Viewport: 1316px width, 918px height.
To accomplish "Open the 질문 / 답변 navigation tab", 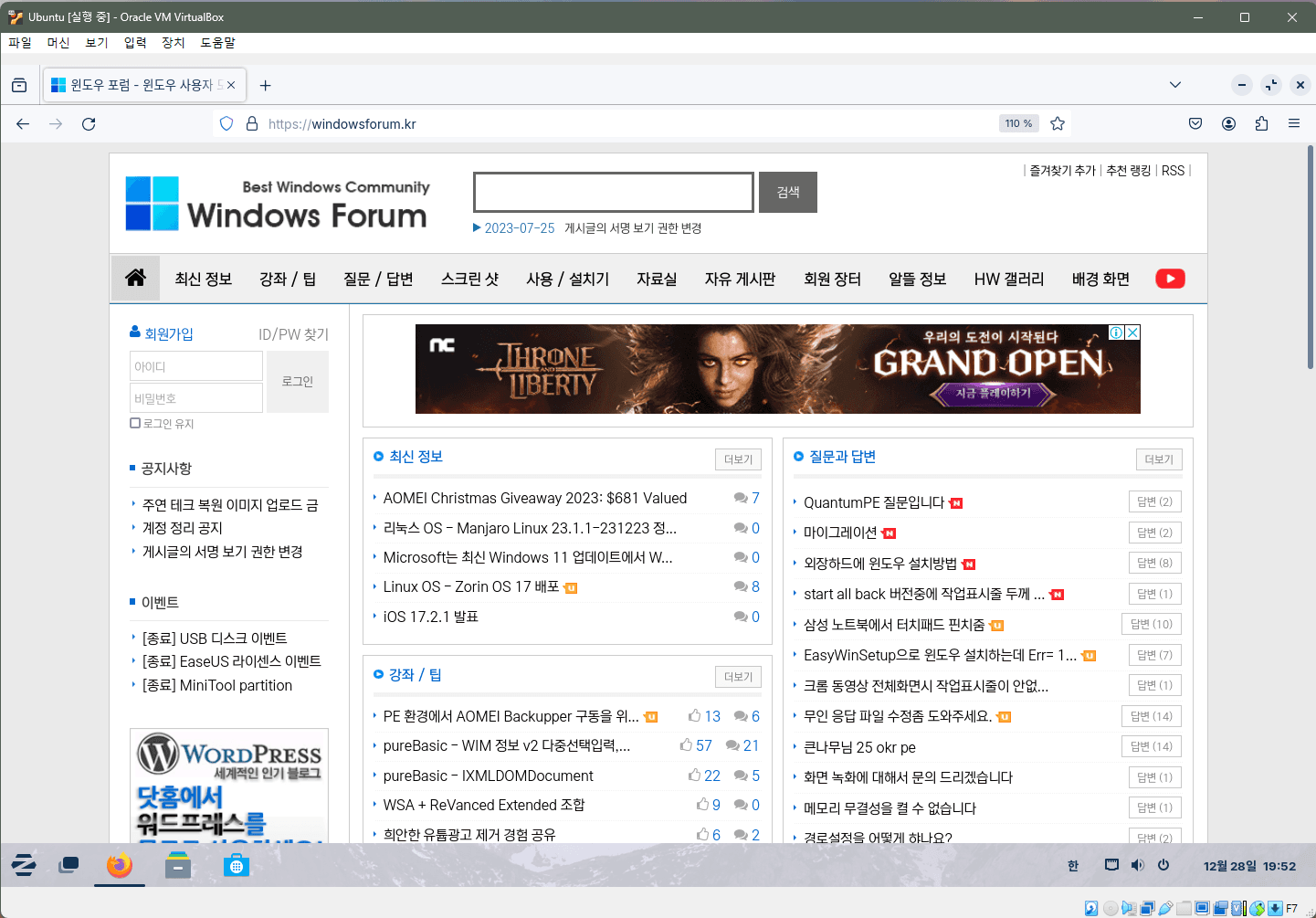I will 378,279.
